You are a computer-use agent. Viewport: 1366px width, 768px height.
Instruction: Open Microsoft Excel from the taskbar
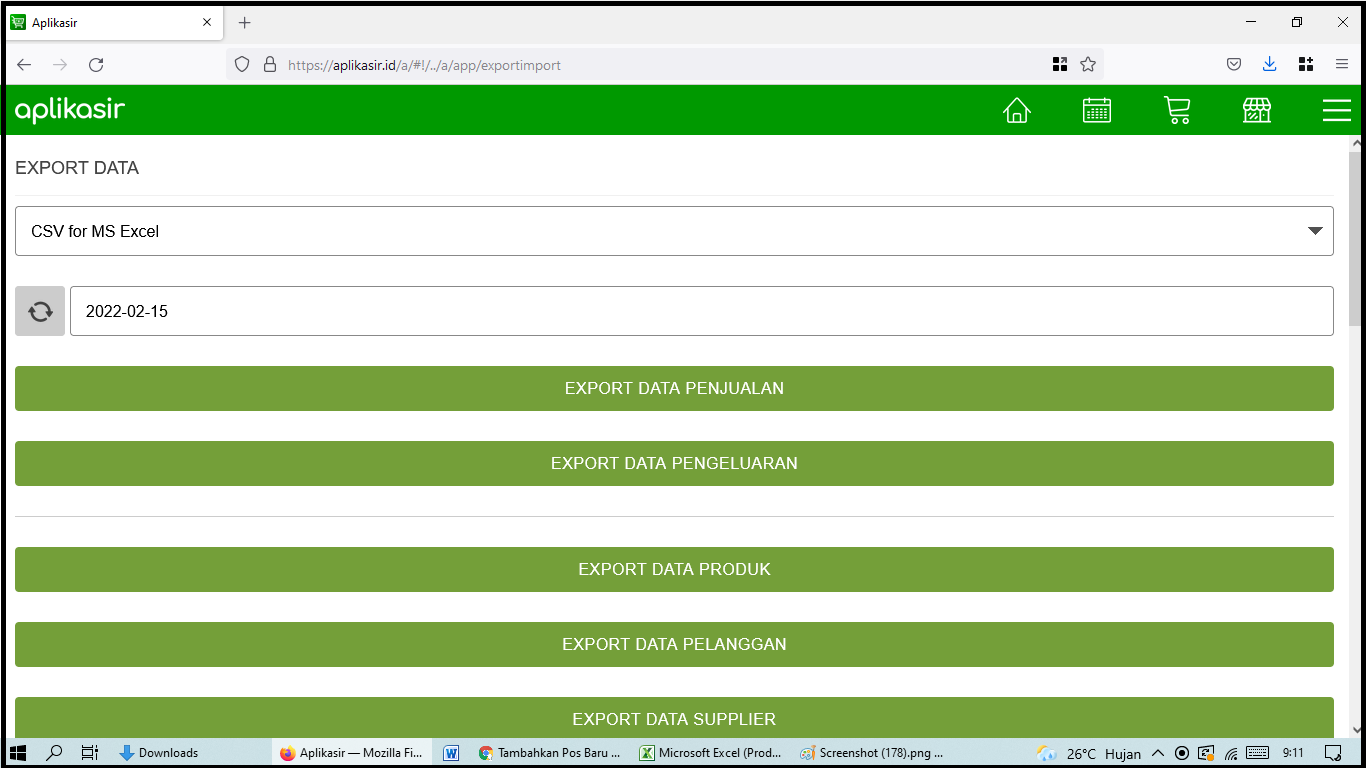[x=711, y=753]
